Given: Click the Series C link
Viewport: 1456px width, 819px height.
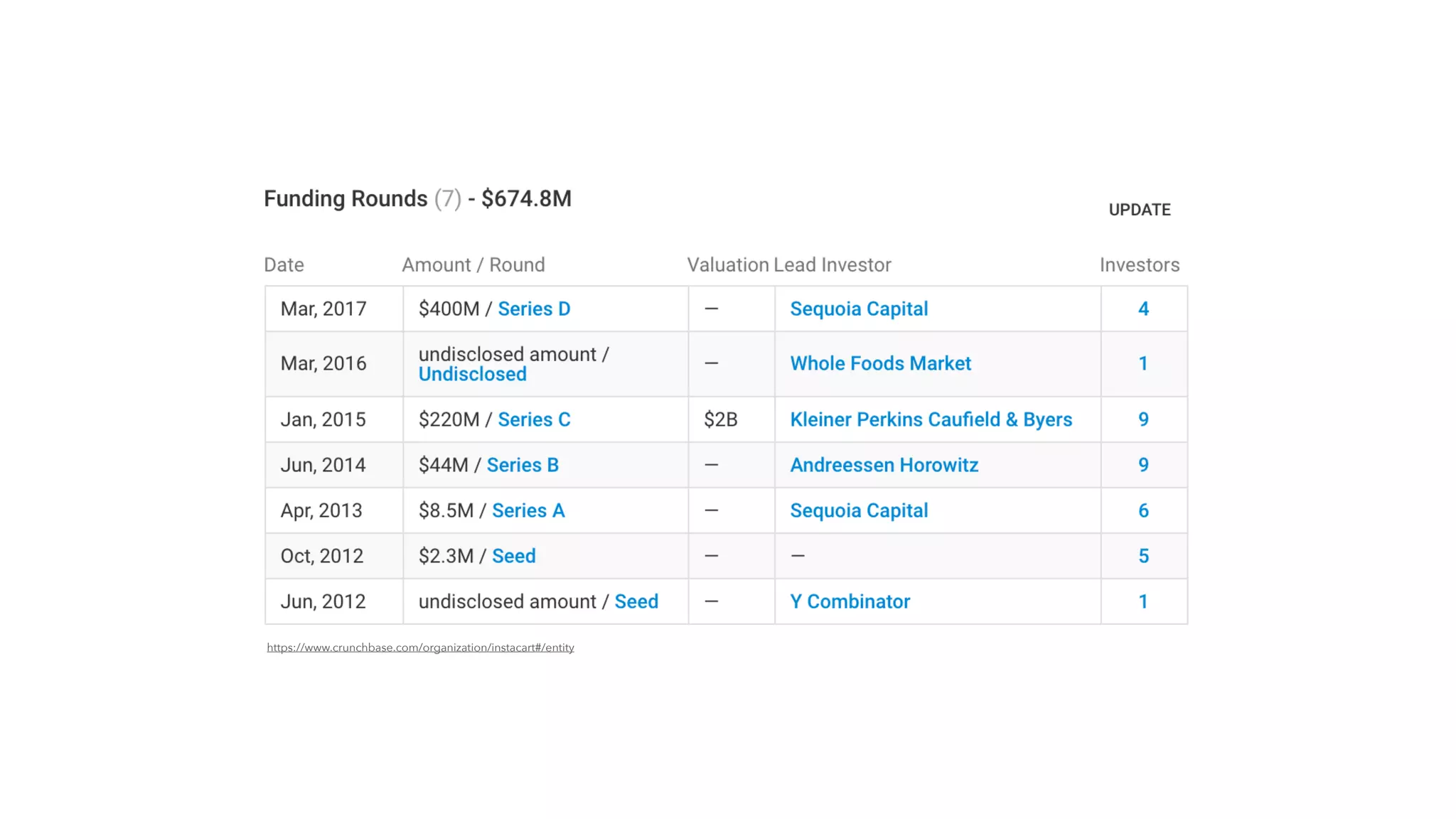Looking at the screenshot, I should coord(533,419).
